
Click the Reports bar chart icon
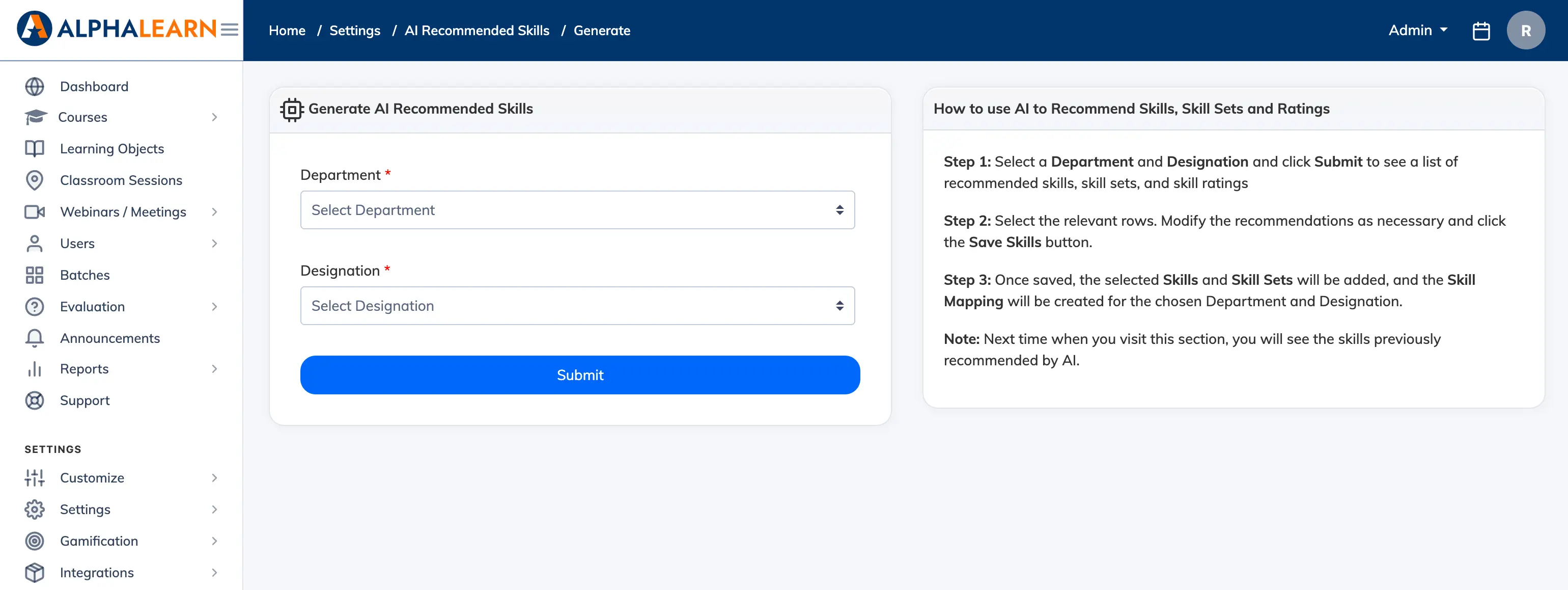pos(35,369)
